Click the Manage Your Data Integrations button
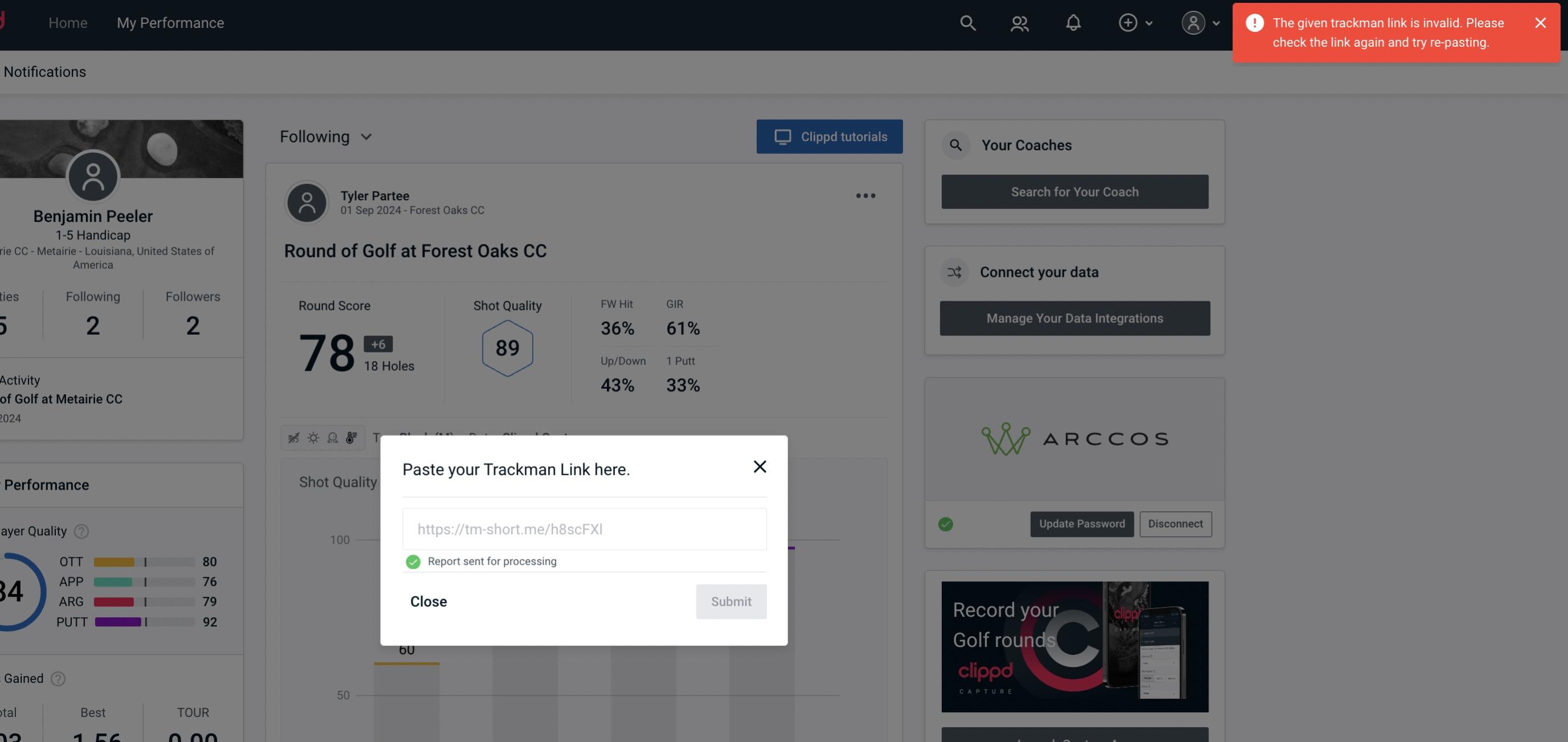Screen dimensions: 1568x742 [x=1075, y=318]
